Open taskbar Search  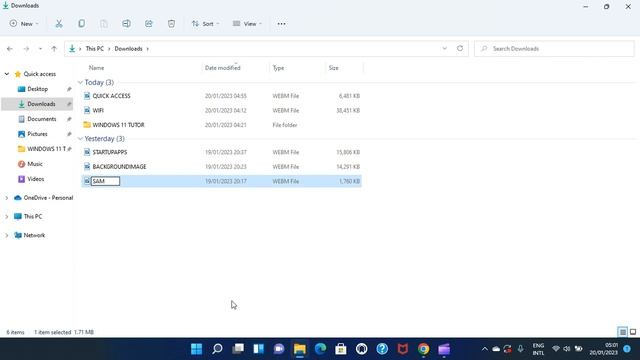(x=217, y=349)
